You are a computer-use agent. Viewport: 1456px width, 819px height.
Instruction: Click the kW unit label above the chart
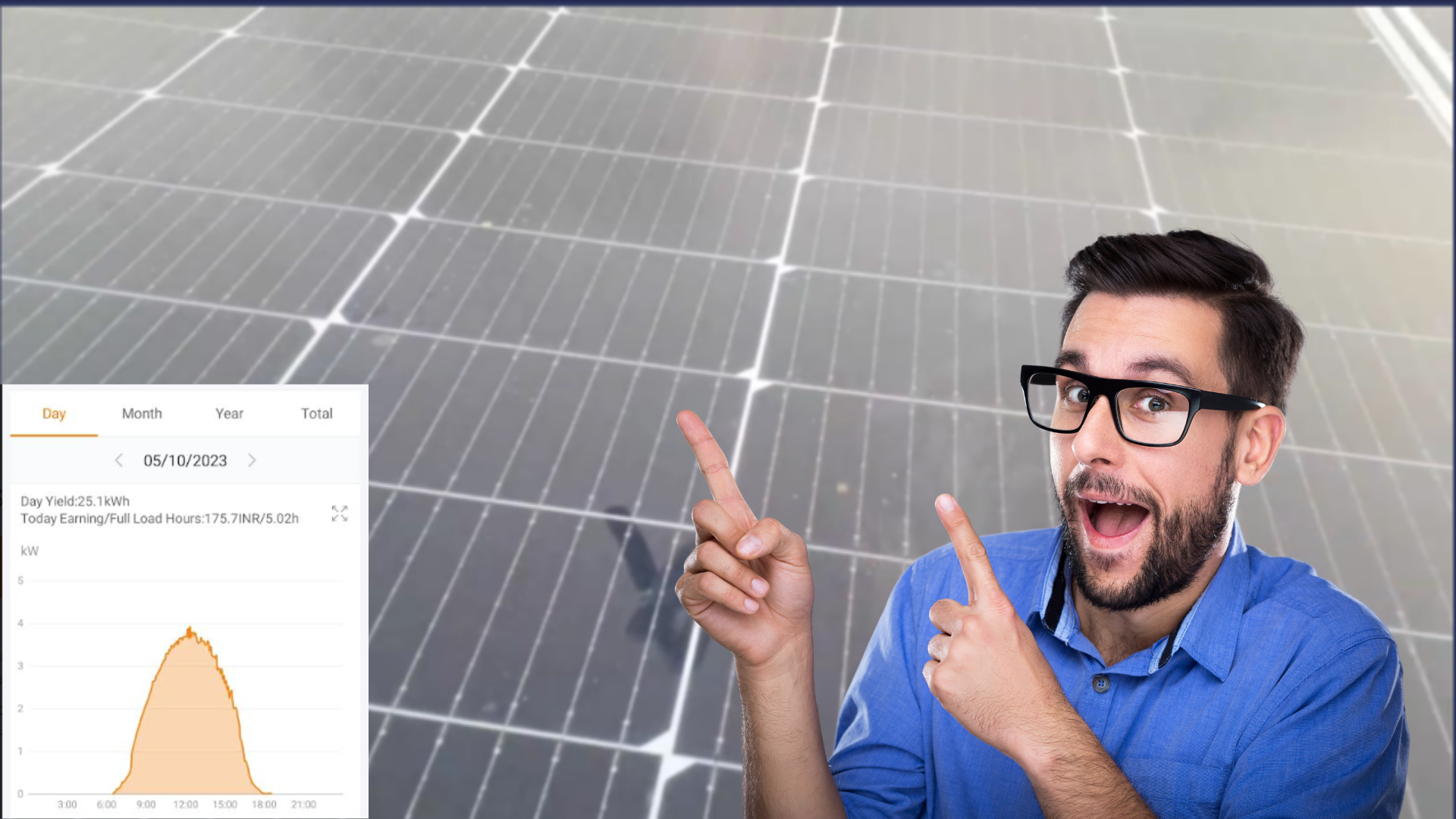point(30,551)
